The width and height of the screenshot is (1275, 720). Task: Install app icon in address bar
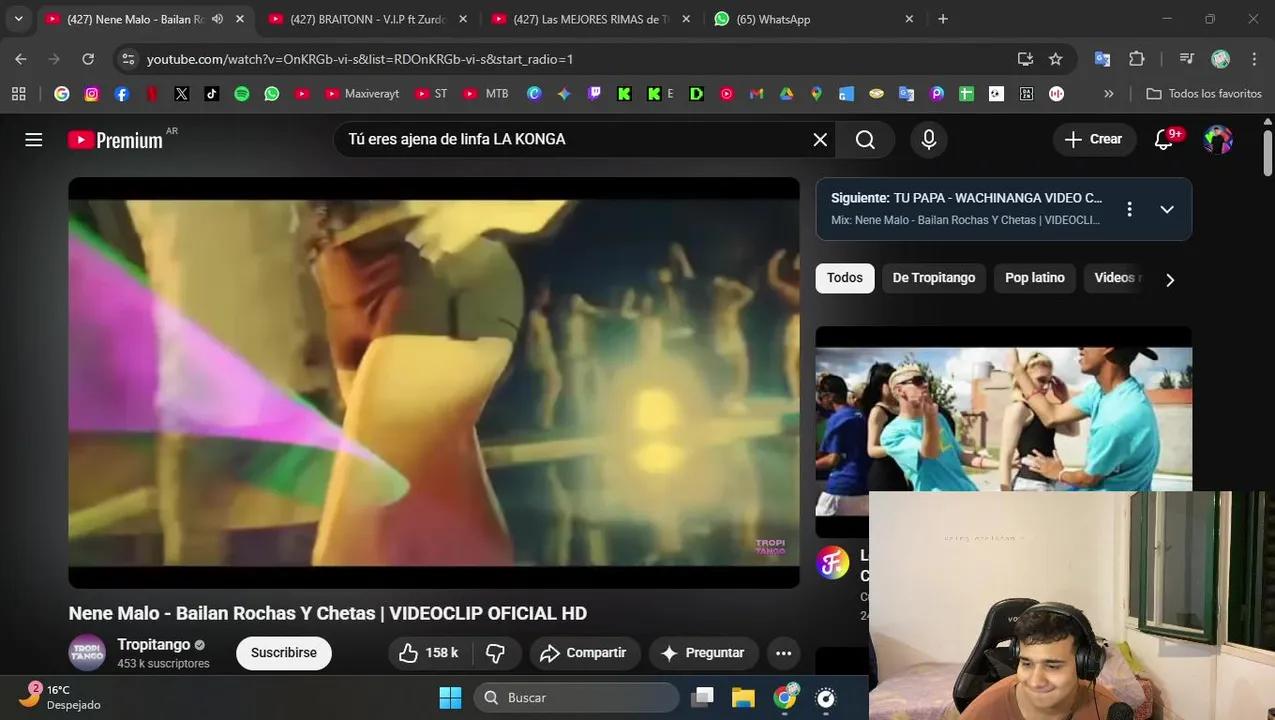tap(1025, 59)
